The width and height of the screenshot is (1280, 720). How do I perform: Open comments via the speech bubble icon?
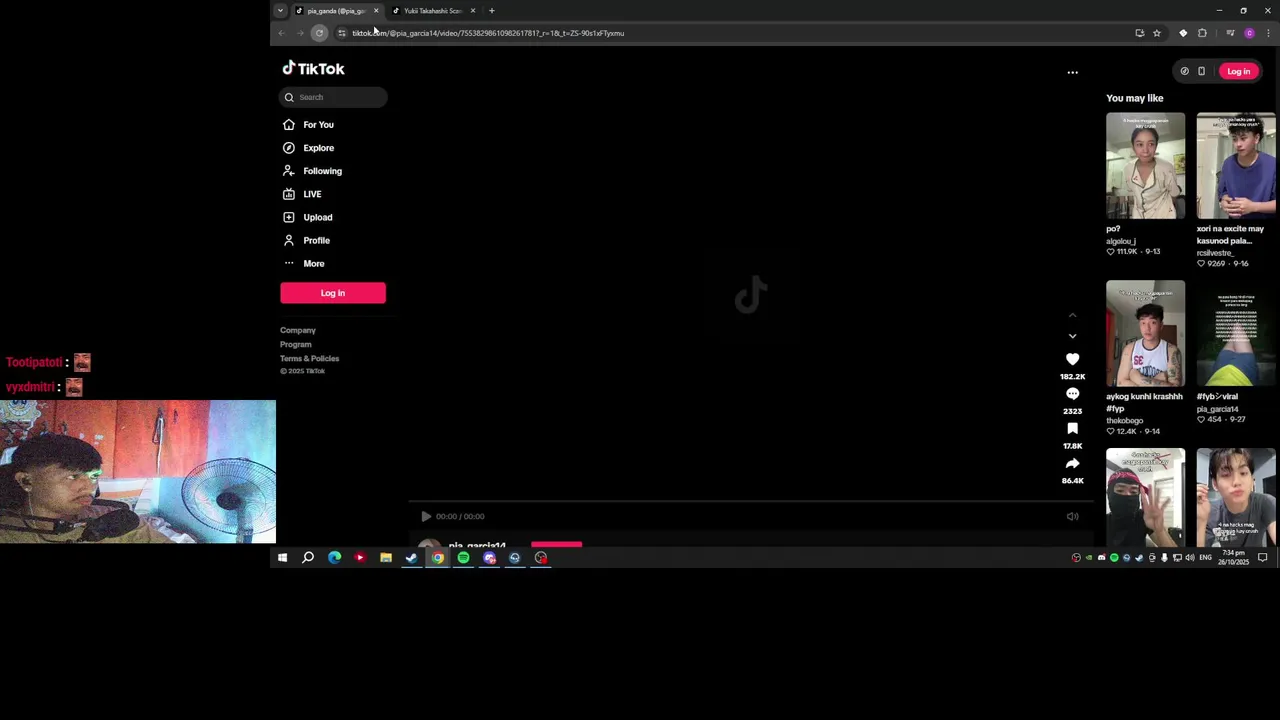pos(1072,394)
